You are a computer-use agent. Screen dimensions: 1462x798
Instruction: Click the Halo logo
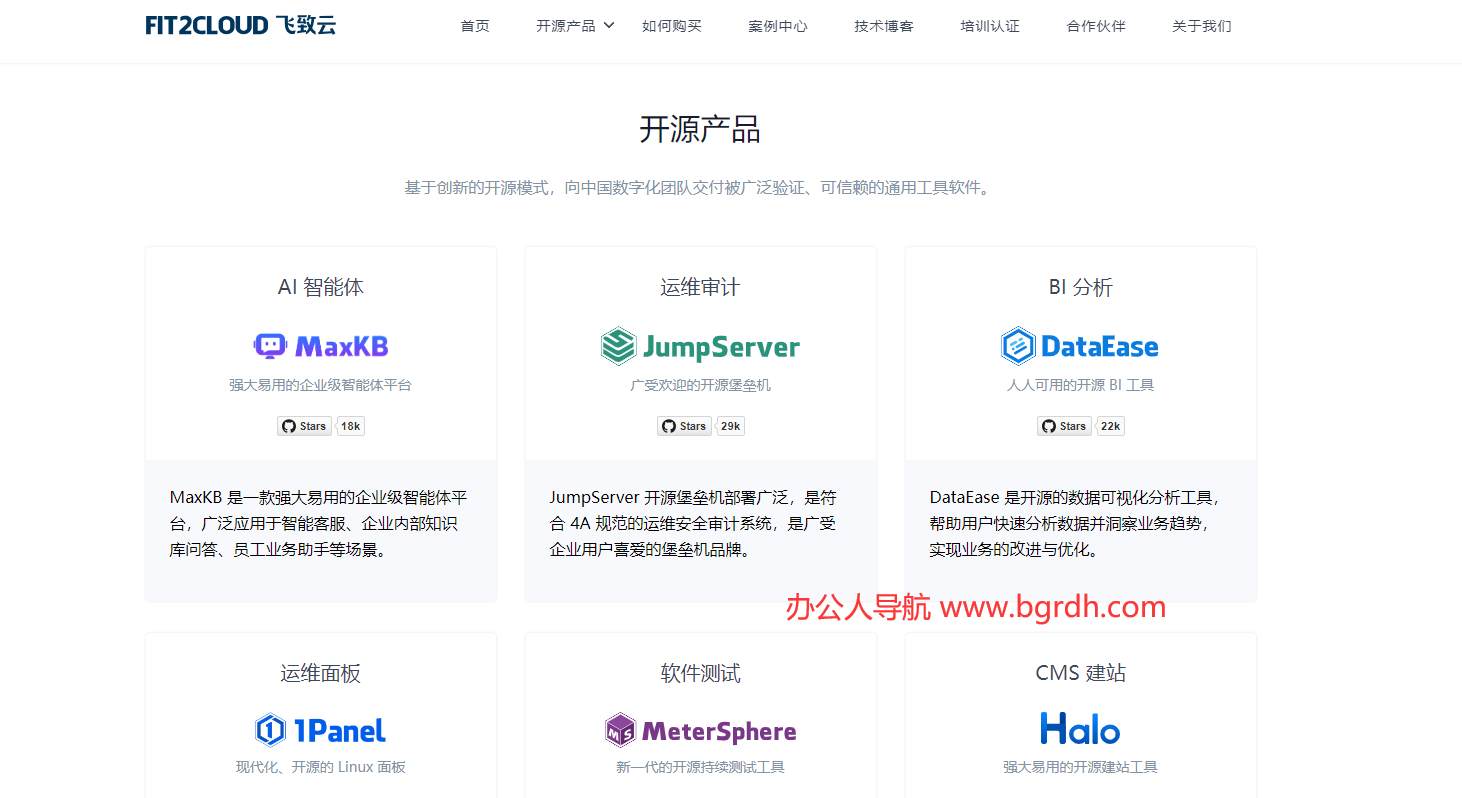pyautogui.click(x=1080, y=729)
